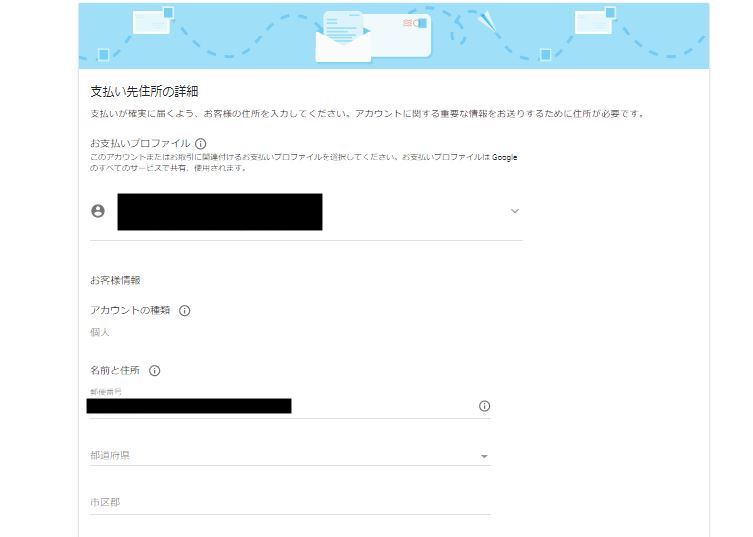
Task: Click the 名前と住所 section label
Action: pos(115,370)
